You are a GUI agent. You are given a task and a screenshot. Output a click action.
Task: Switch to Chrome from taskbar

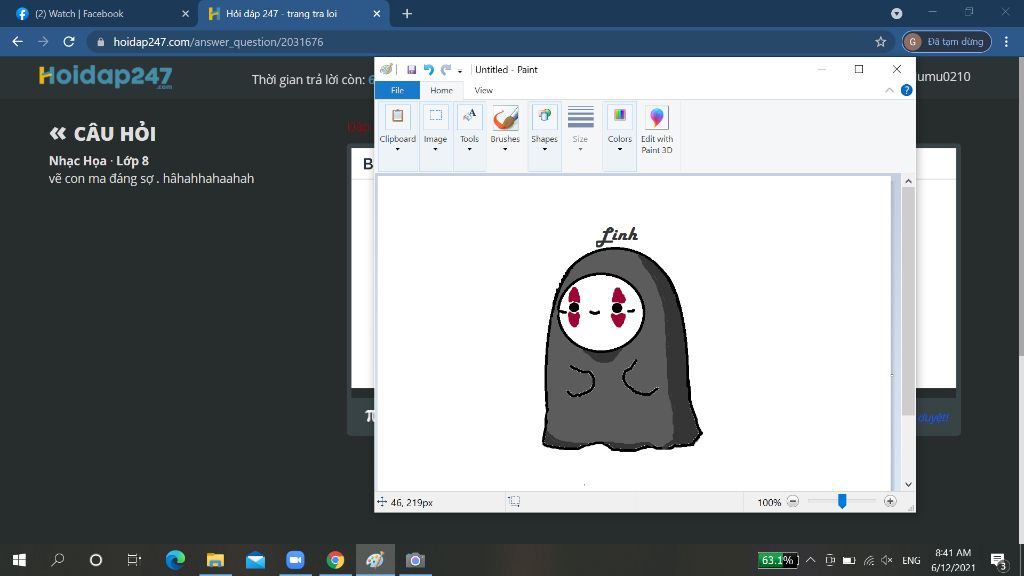point(335,560)
